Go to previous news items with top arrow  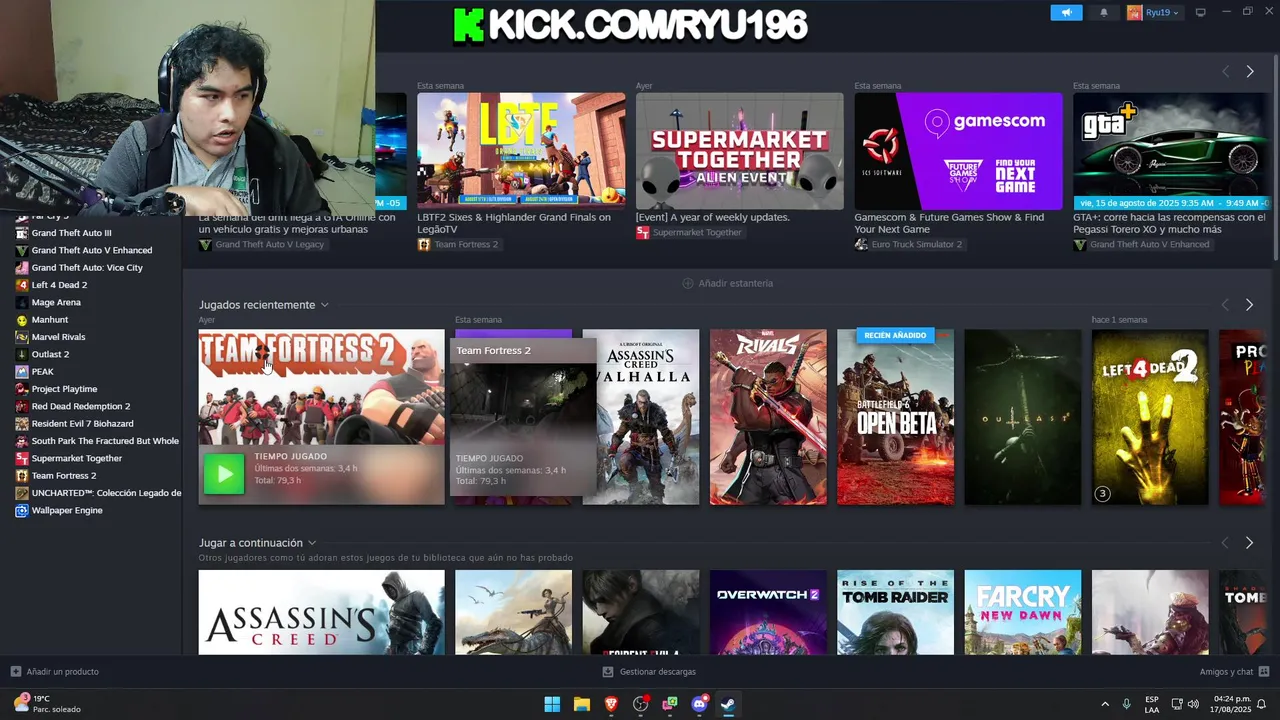coord(1225,71)
